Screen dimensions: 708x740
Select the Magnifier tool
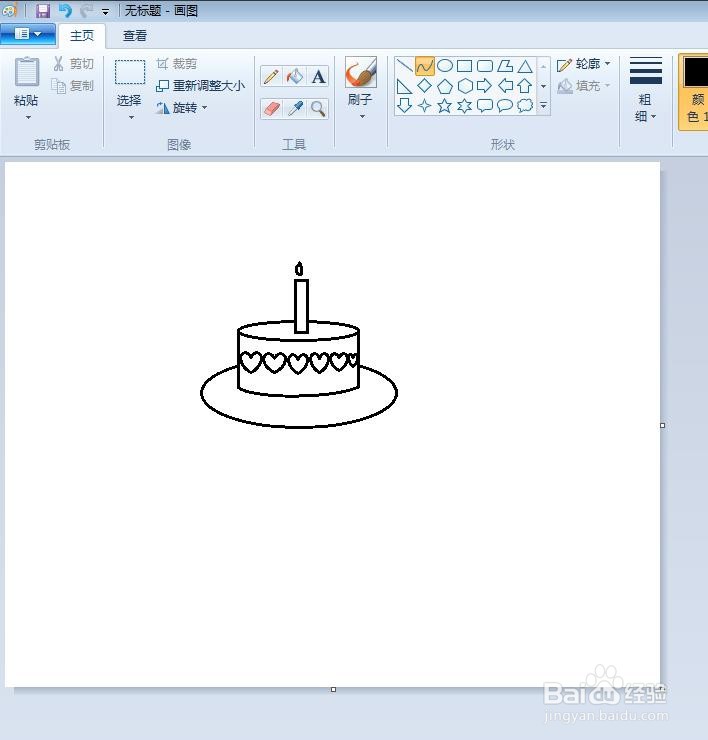tap(319, 109)
